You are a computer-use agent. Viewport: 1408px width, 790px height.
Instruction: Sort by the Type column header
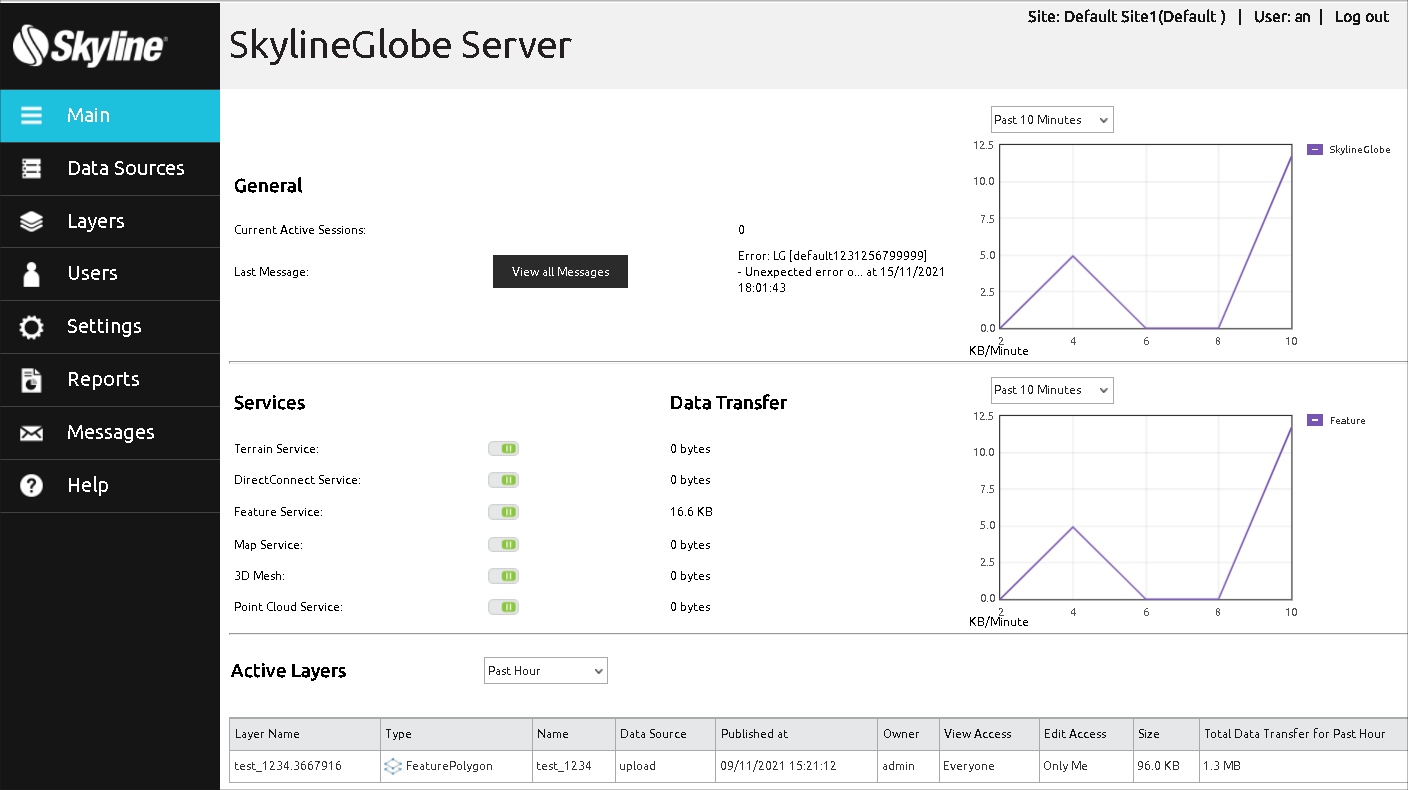point(456,734)
